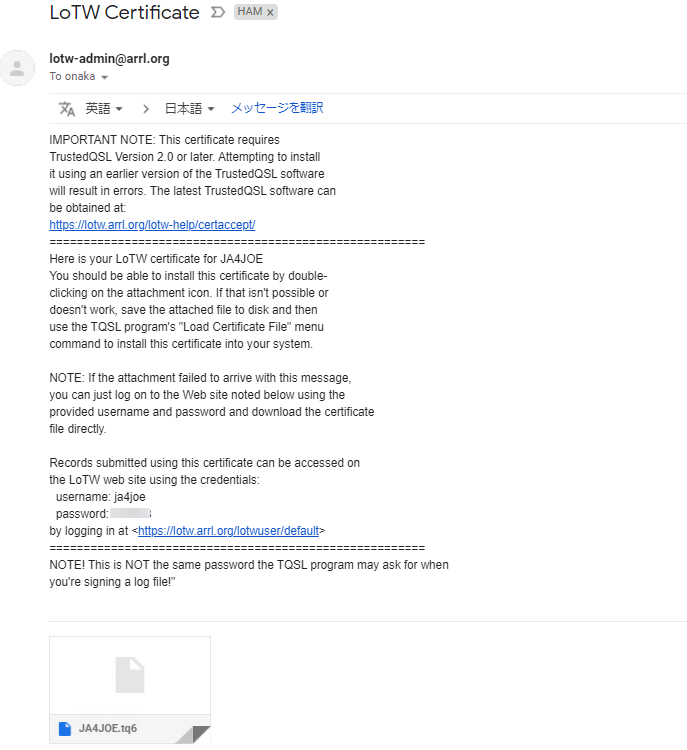Remove the HAM label with its x
The image size is (687, 750).
click(x=270, y=12)
